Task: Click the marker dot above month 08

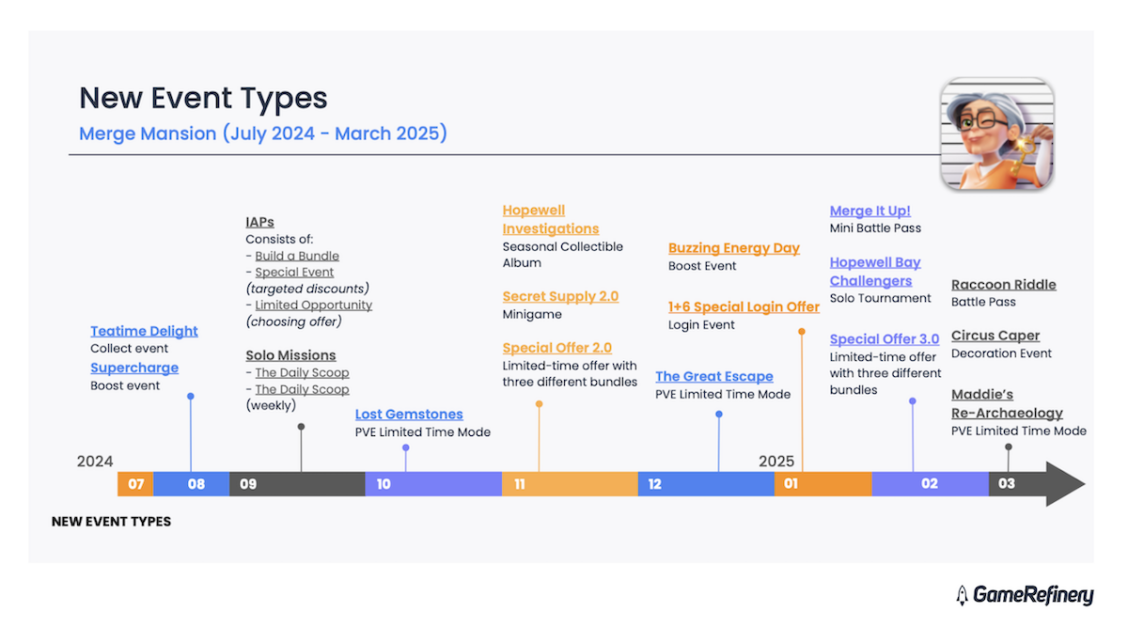Action: click(x=191, y=396)
